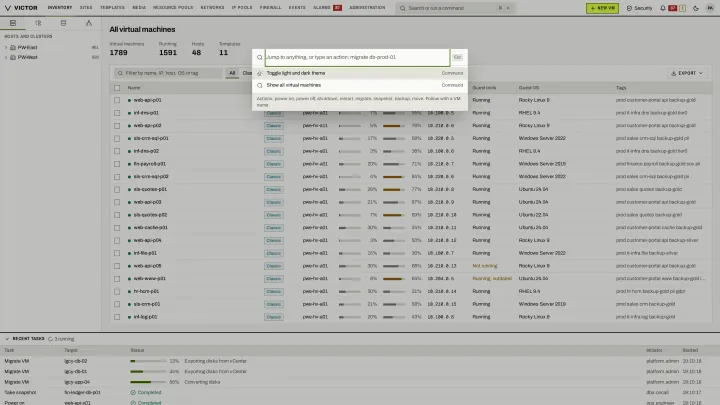Screen dimensions: 720x405
Task: Select the hr-hcm-p01 row checkbox
Action: point(117,291)
